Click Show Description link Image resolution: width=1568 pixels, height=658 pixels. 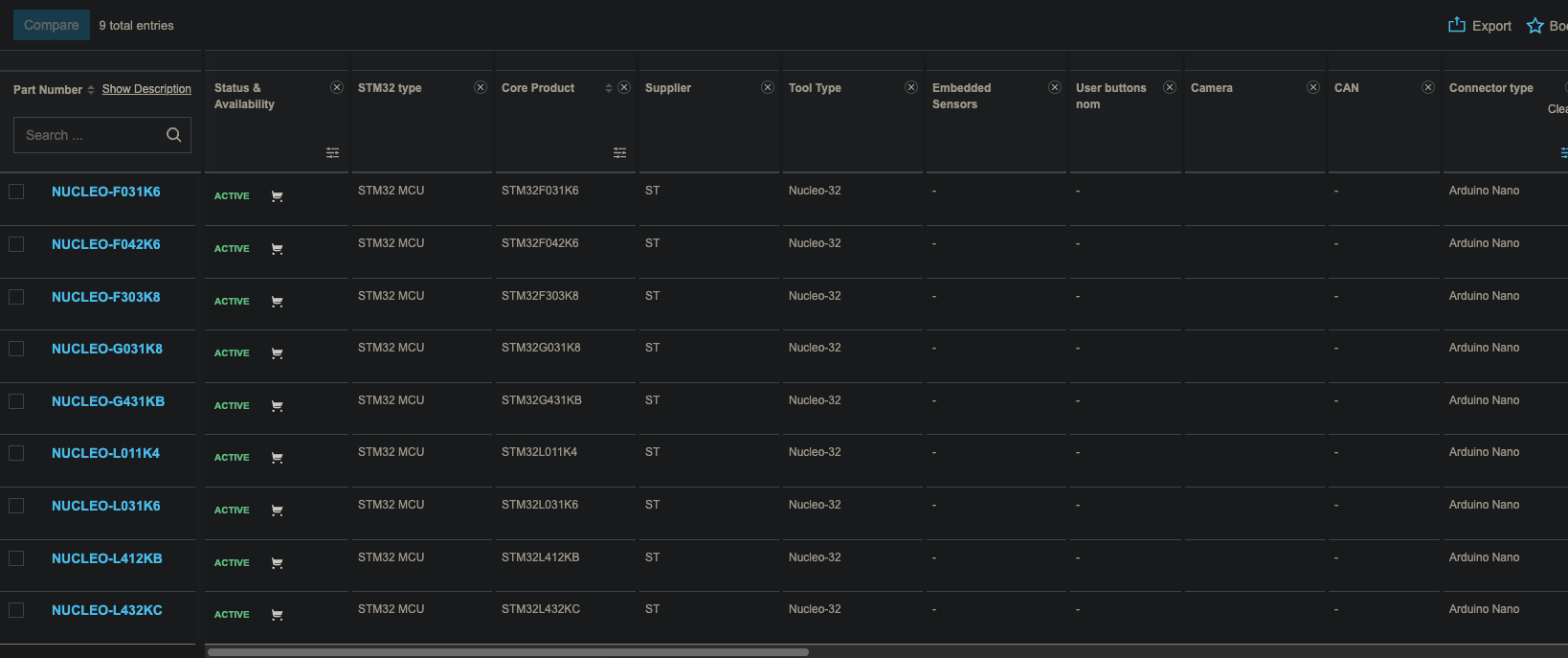pos(146,89)
